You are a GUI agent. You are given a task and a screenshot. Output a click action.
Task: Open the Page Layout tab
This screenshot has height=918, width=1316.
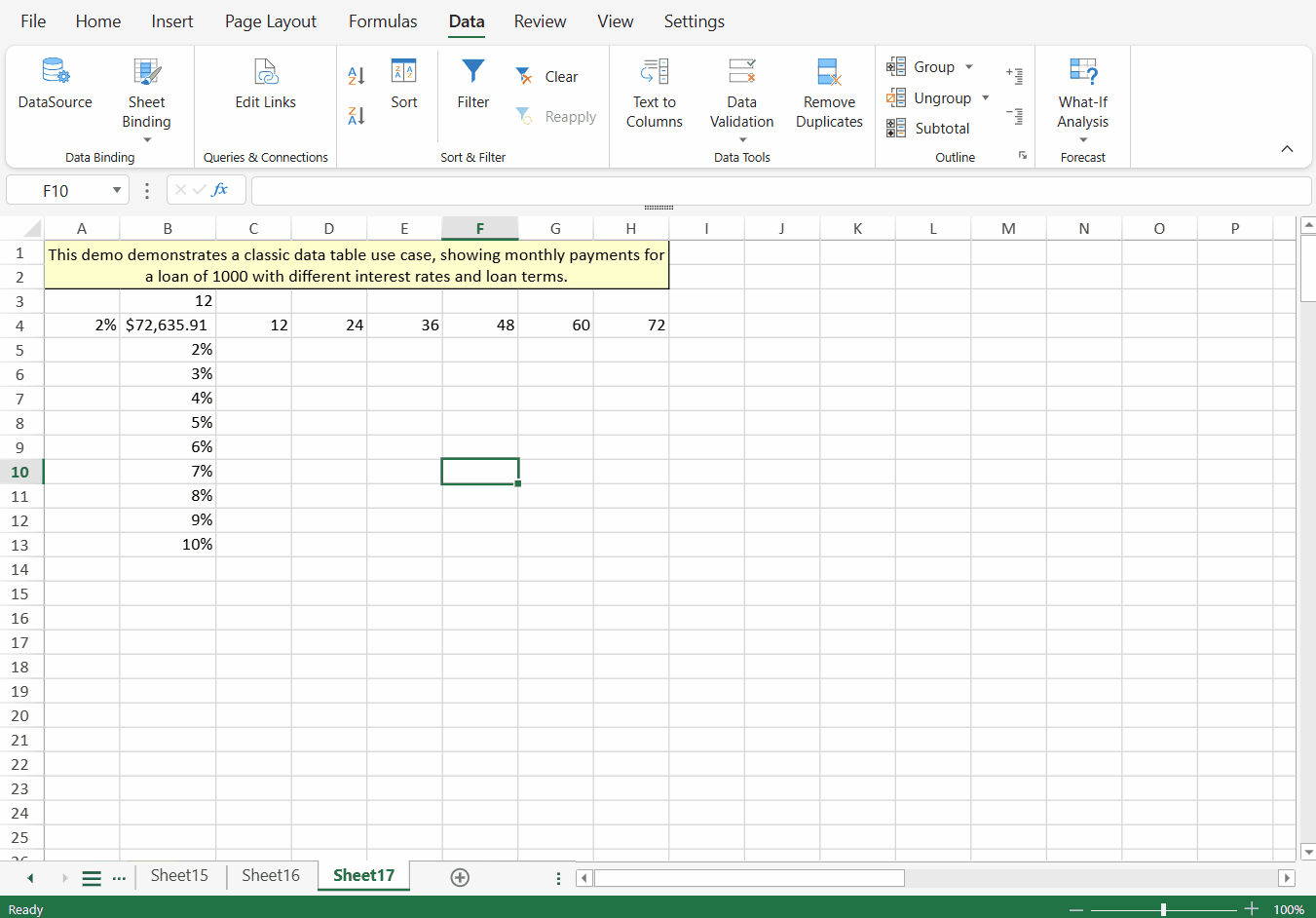(271, 21)
